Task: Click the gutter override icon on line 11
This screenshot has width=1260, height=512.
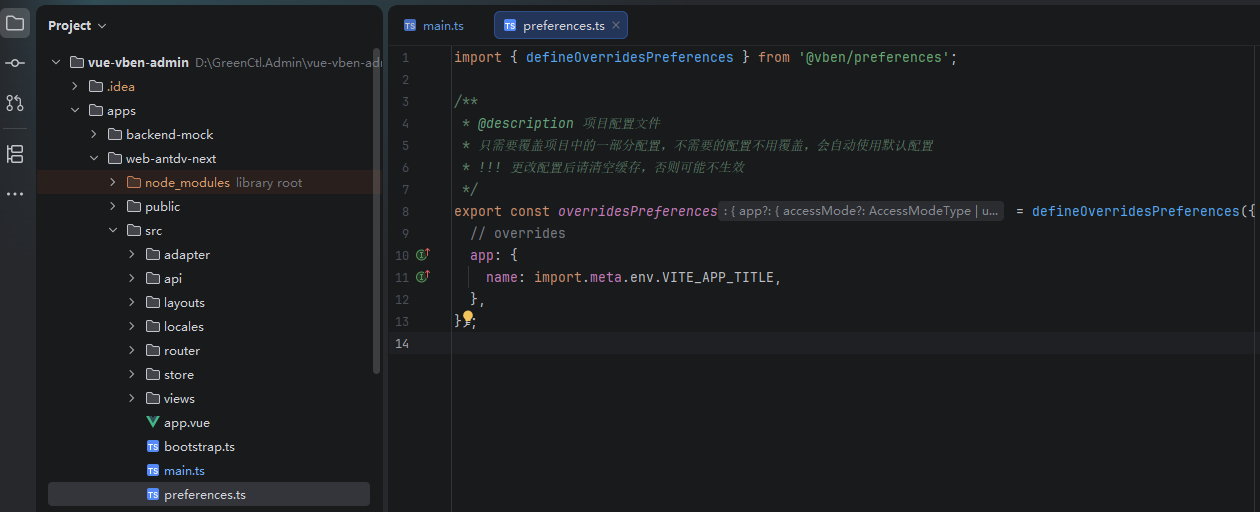Action: coord(422,277)
